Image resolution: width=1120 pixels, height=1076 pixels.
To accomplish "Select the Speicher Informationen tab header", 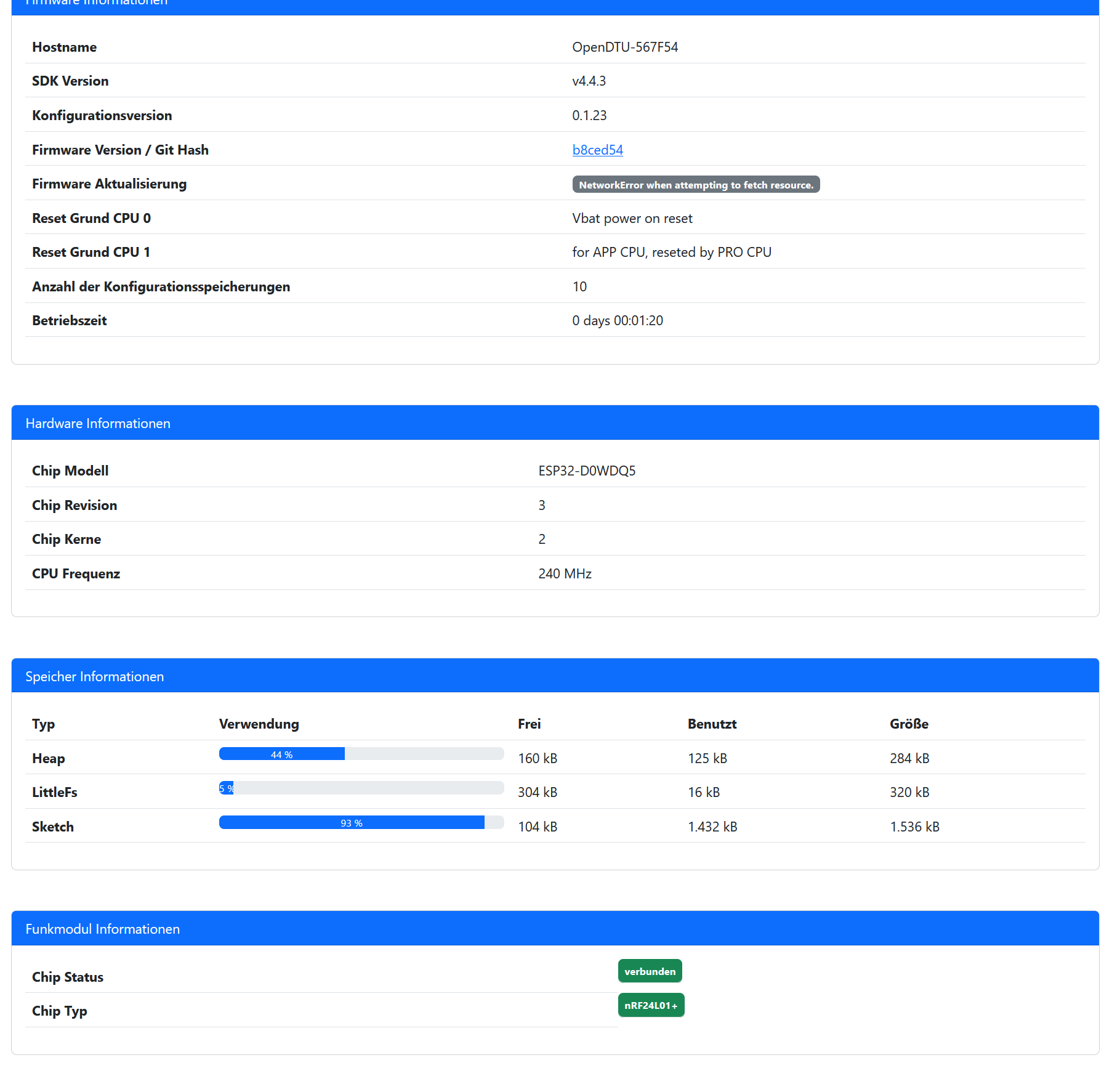I will point(94,676).
